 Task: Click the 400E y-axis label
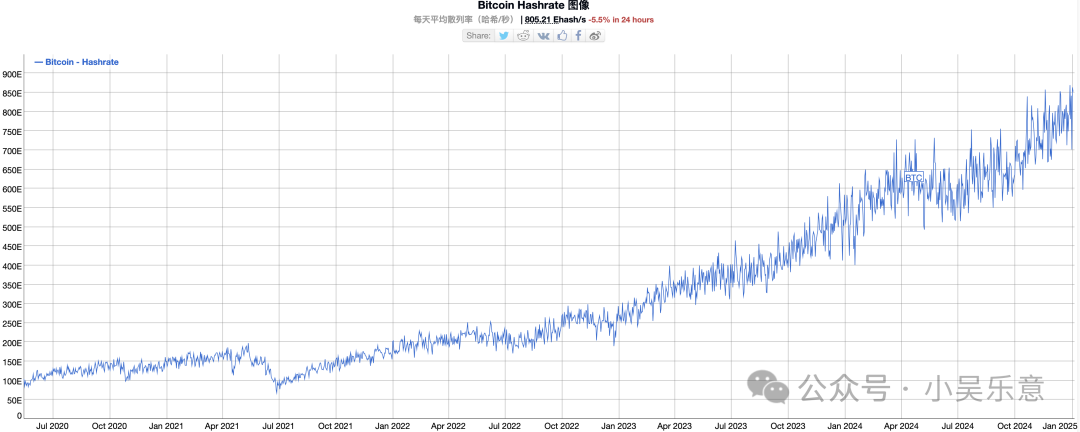12,265
